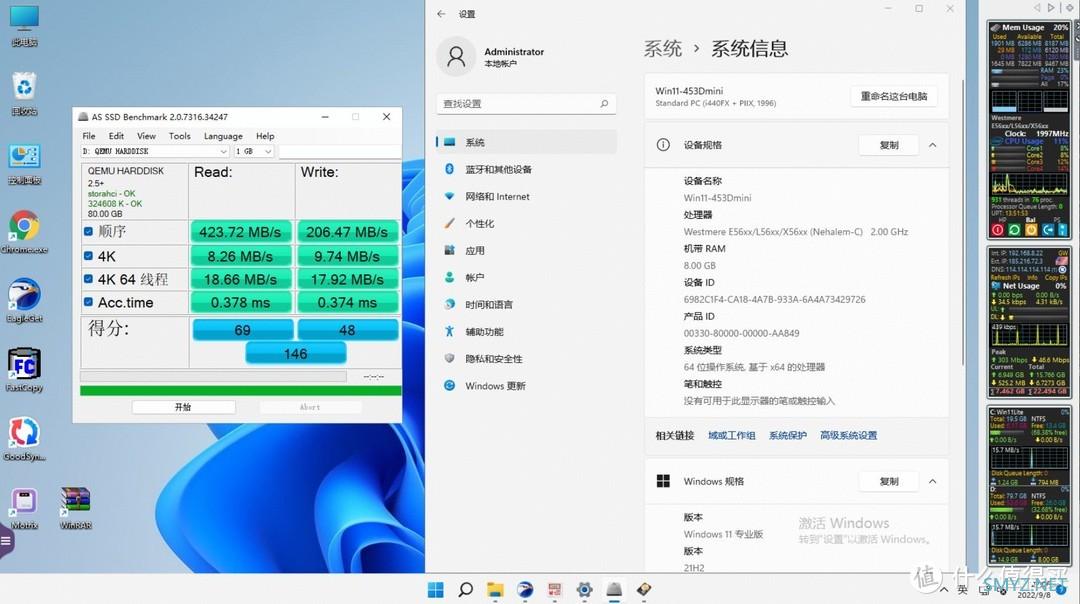Viewport: 1080px width, 604px height.
Task: Click the light blue icon at the right end of the CPU gadget power buttons
Action: tap(1062, 230)
